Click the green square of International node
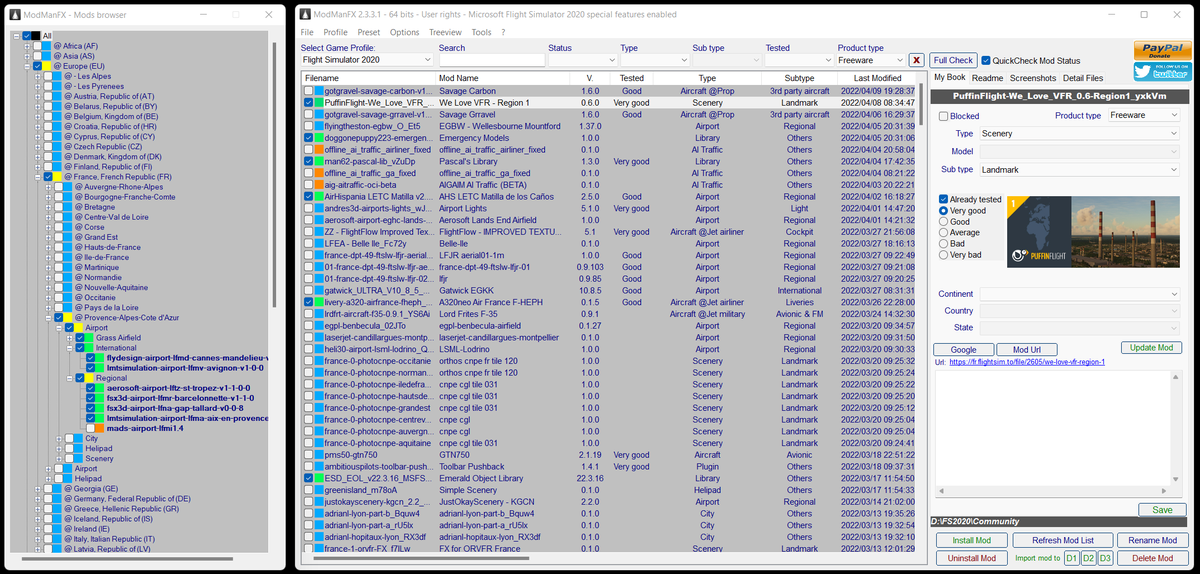Viewport: 1200px width, 574px height. 89,348
